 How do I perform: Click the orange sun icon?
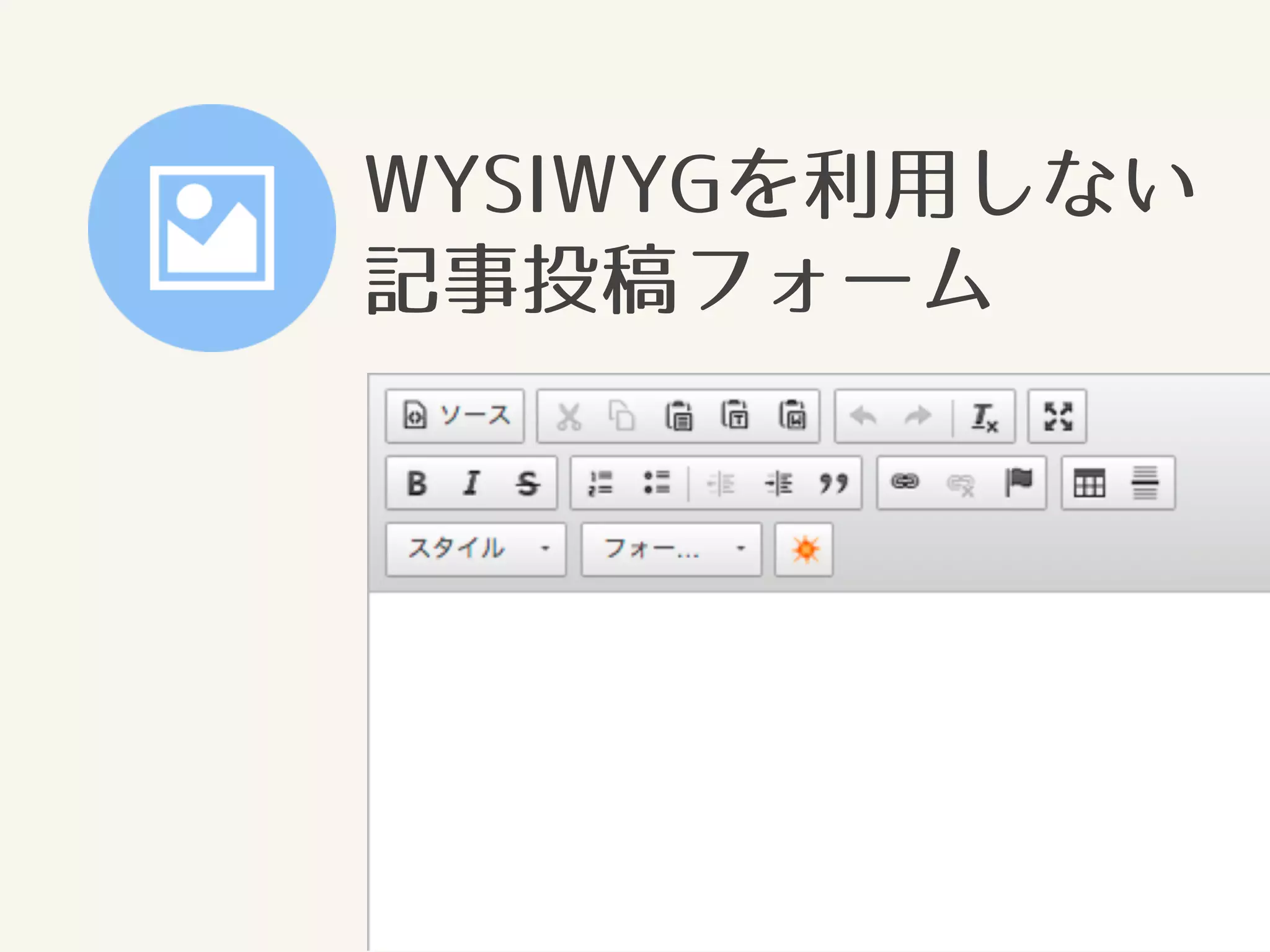(804, 550)
